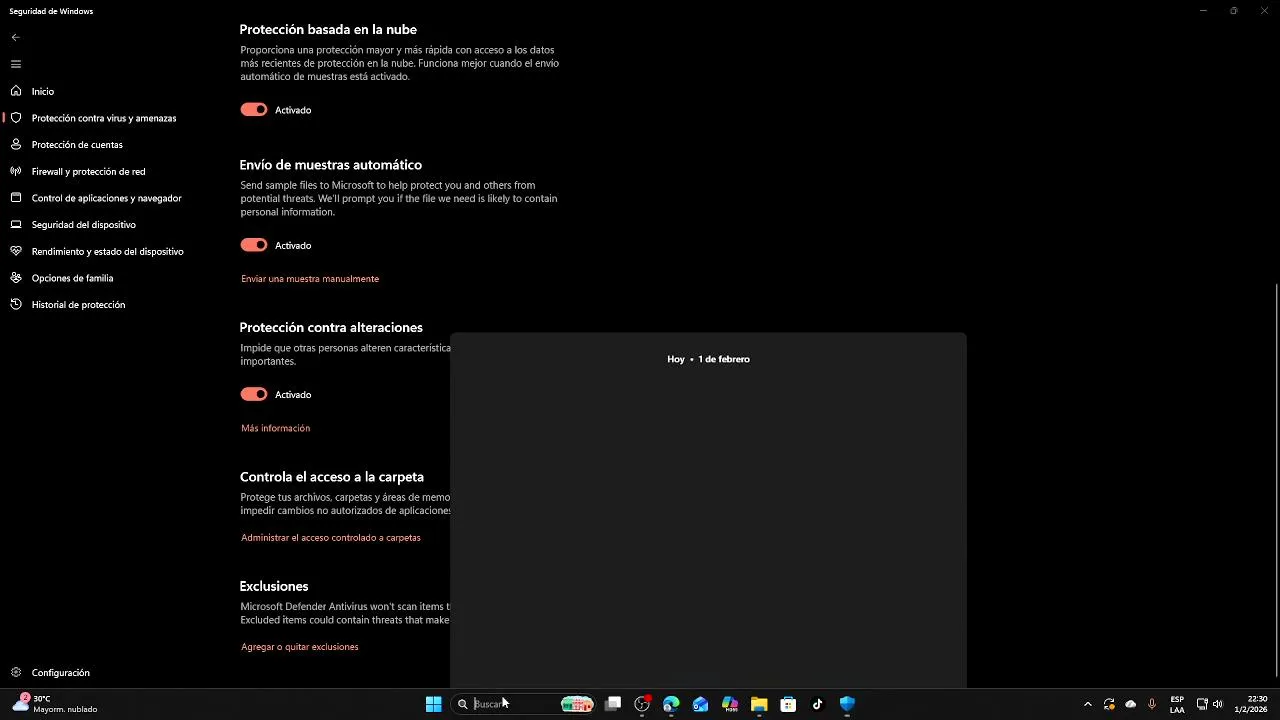
Task: Go back using the back arrow
Action: tap(15, 37)
